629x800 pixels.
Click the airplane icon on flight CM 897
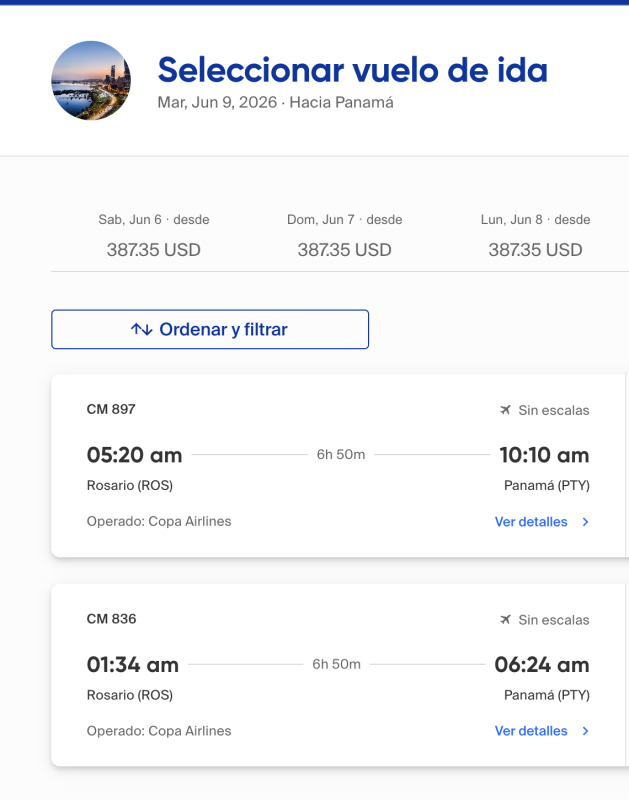point(505,410)
